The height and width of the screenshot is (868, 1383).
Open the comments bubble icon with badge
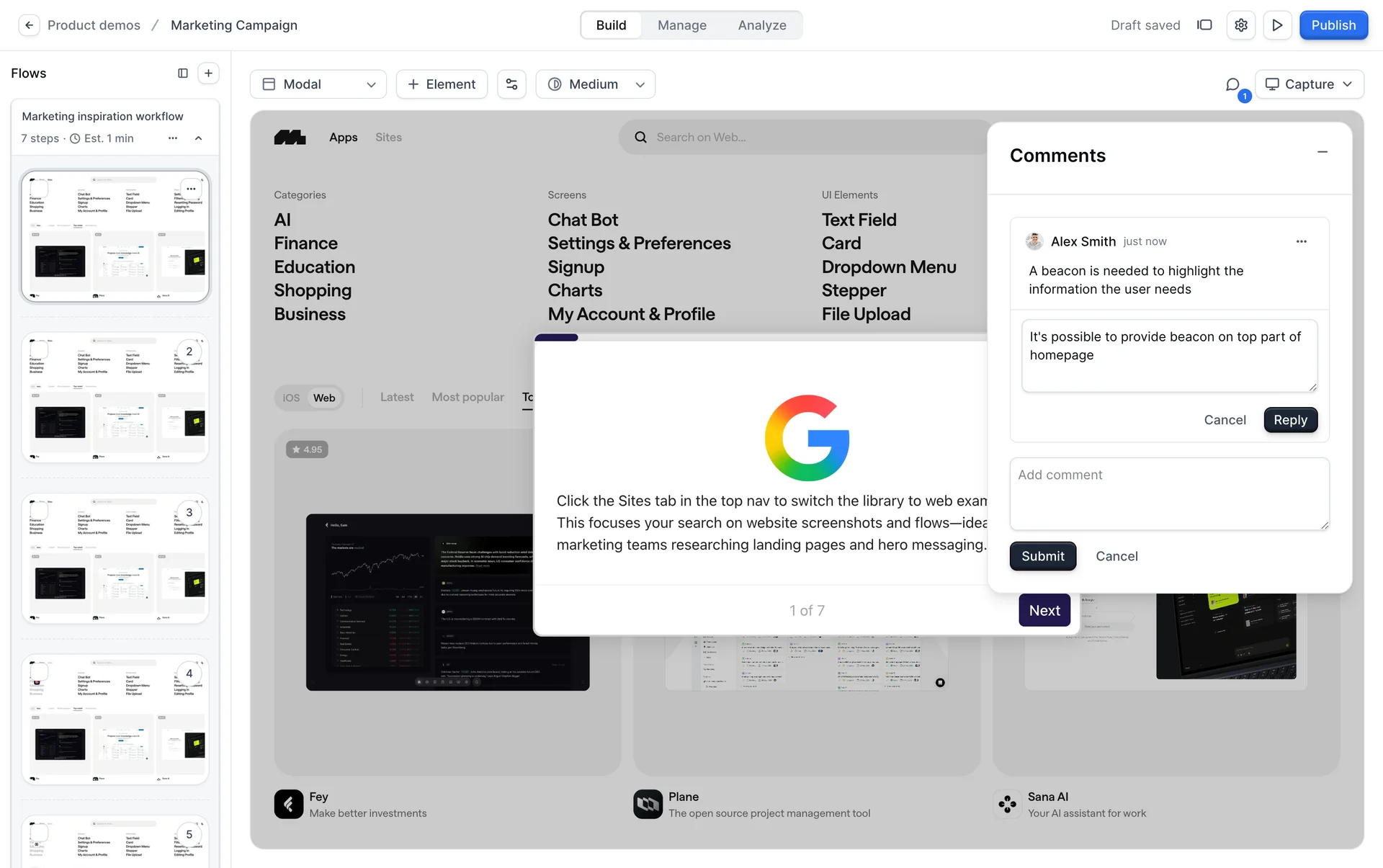click(1233, 85)
